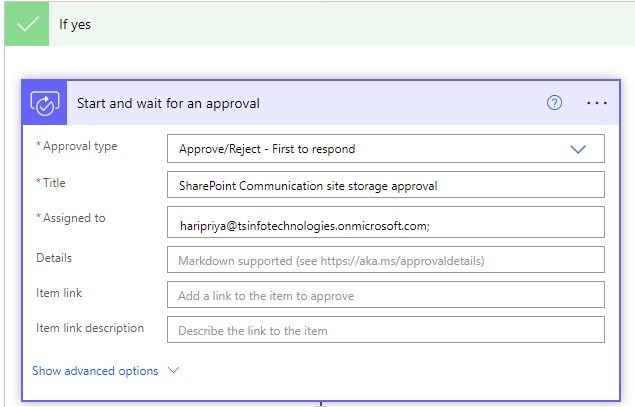
Task: Click the Title label
Action: coord(54,183)
